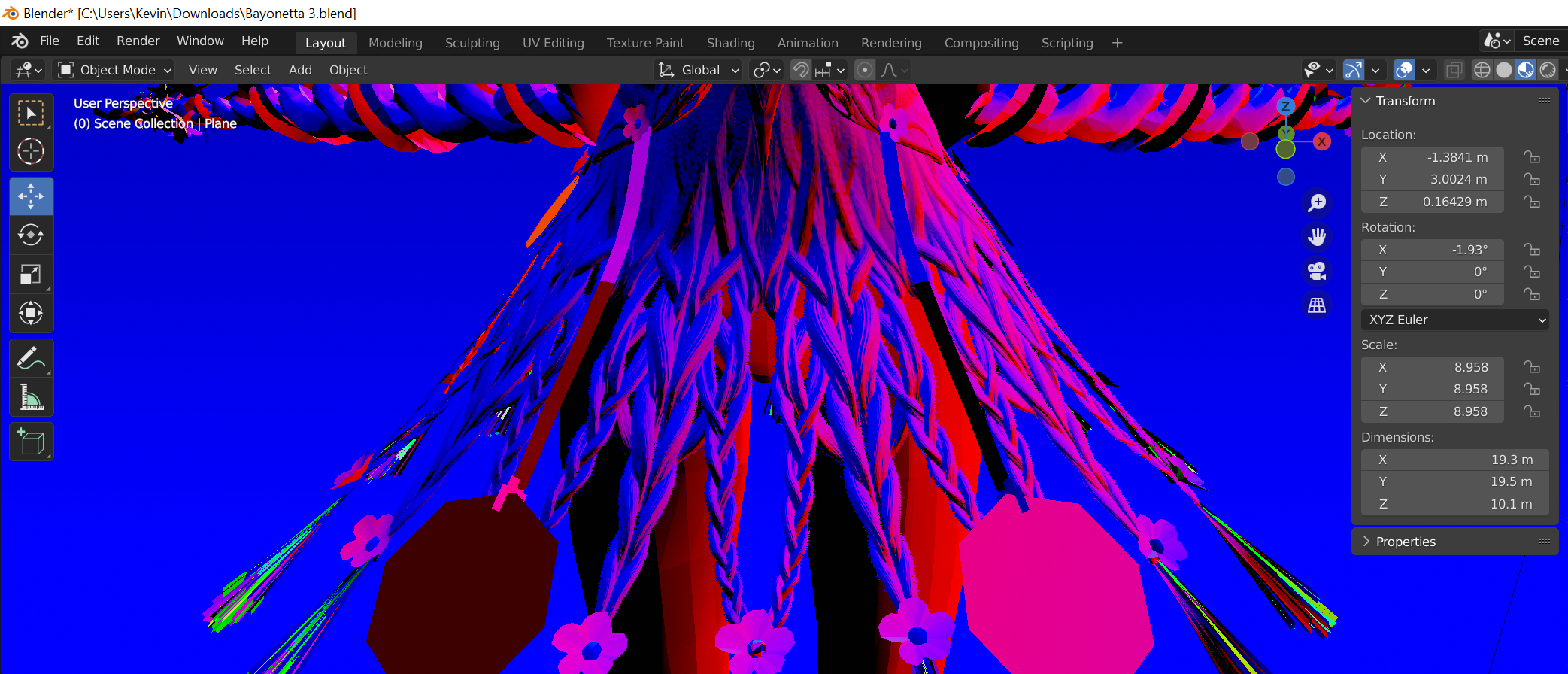Screen dimensions: 1568x674
Task: Open the Object Mode dropdown
Action: click(x=115, y=70)
